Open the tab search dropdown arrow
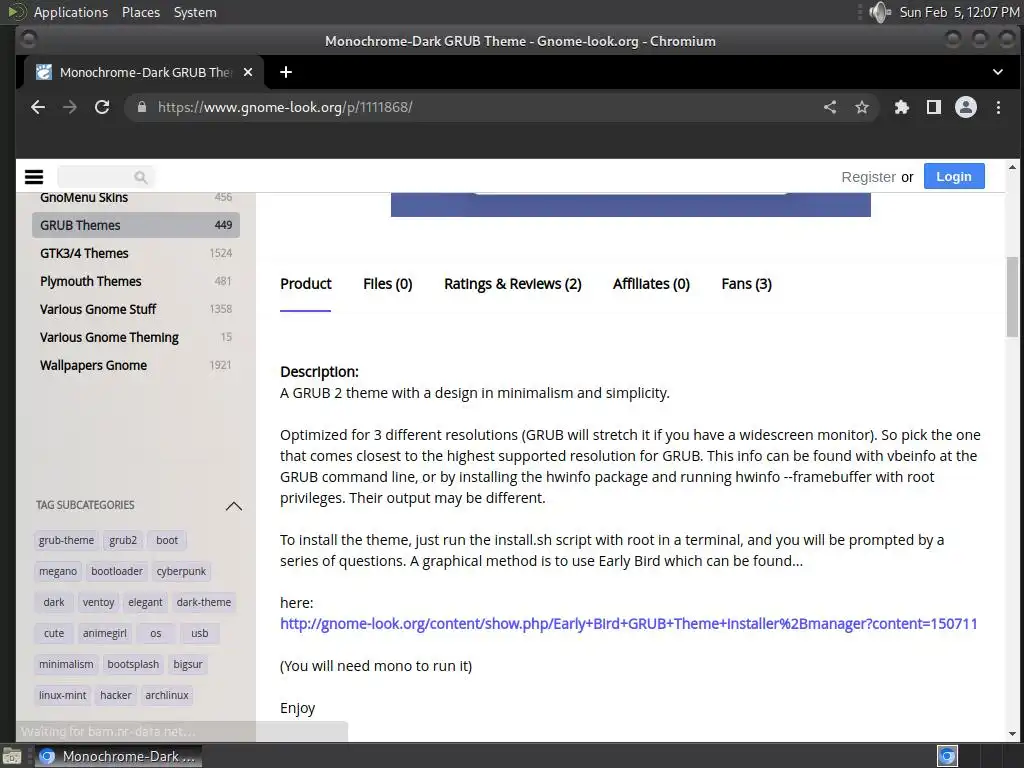The width and height of the screenshot is (1024, 768). [x=997, y=72]
